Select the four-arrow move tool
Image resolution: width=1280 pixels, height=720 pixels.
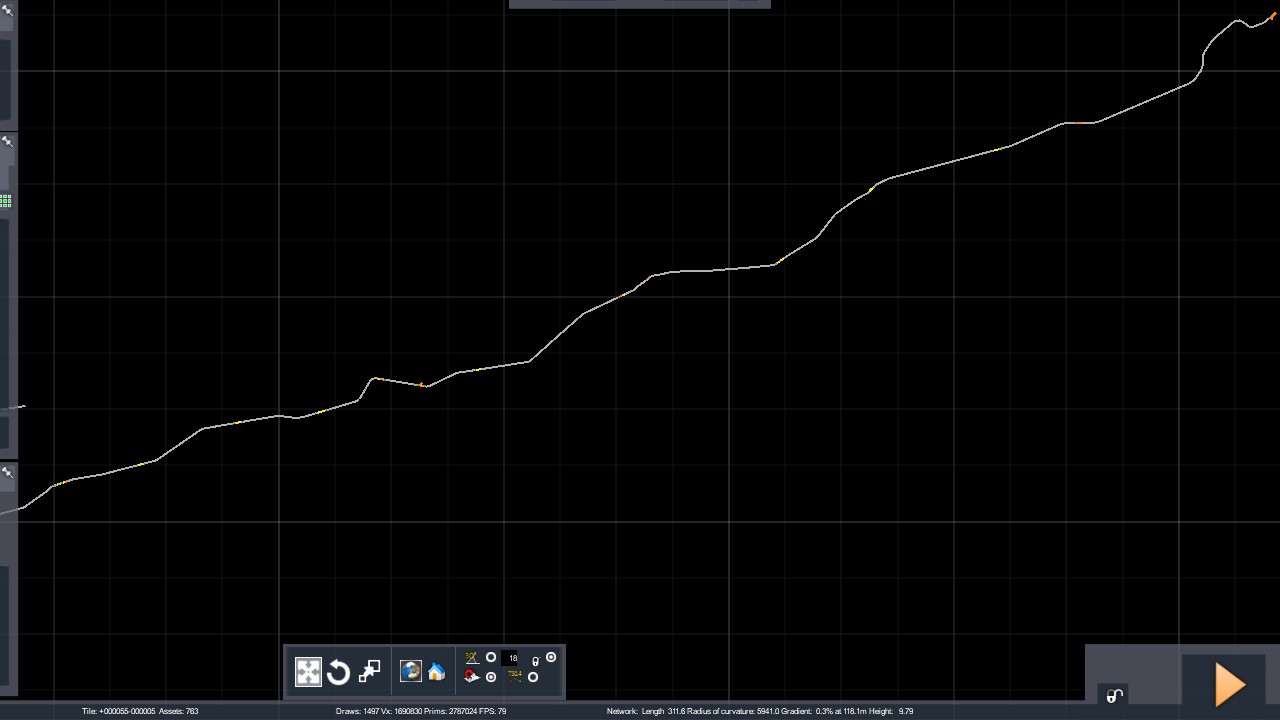pos(308,672)
